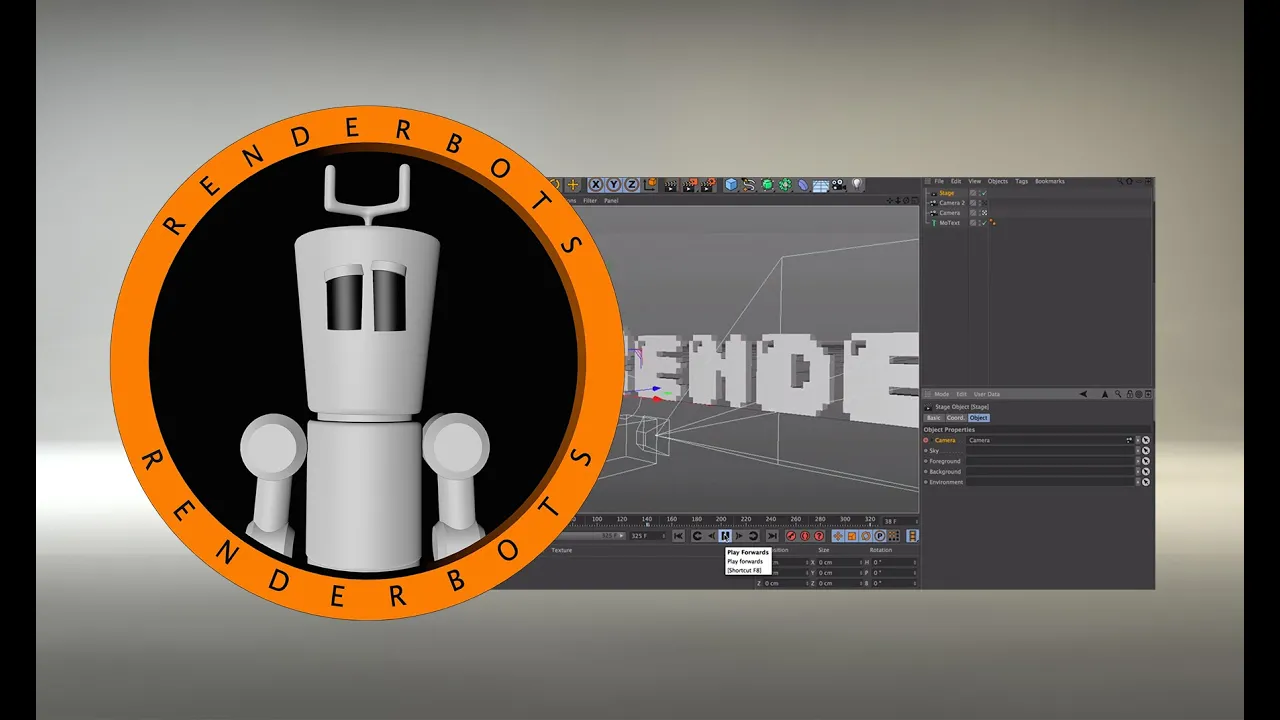The image size is (1280, 720).
Task: Click the Sky link field
Action: pos(1050,451)
